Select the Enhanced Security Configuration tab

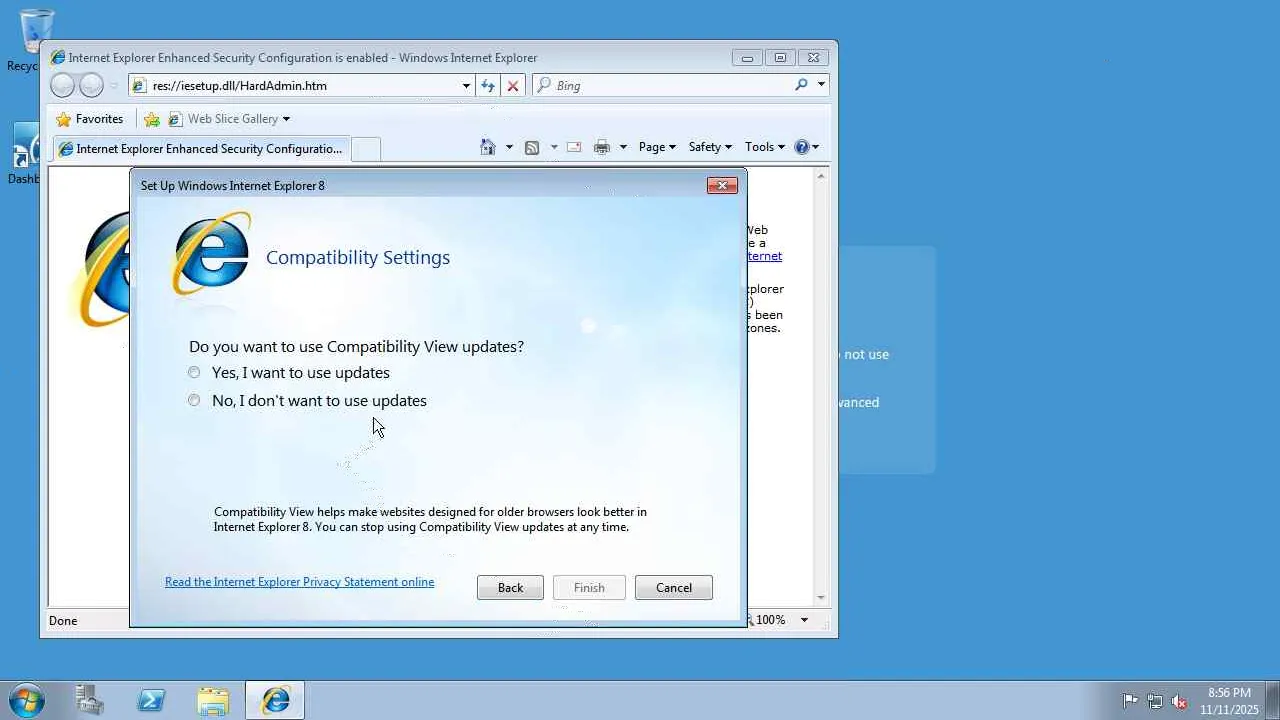[201, 149]
